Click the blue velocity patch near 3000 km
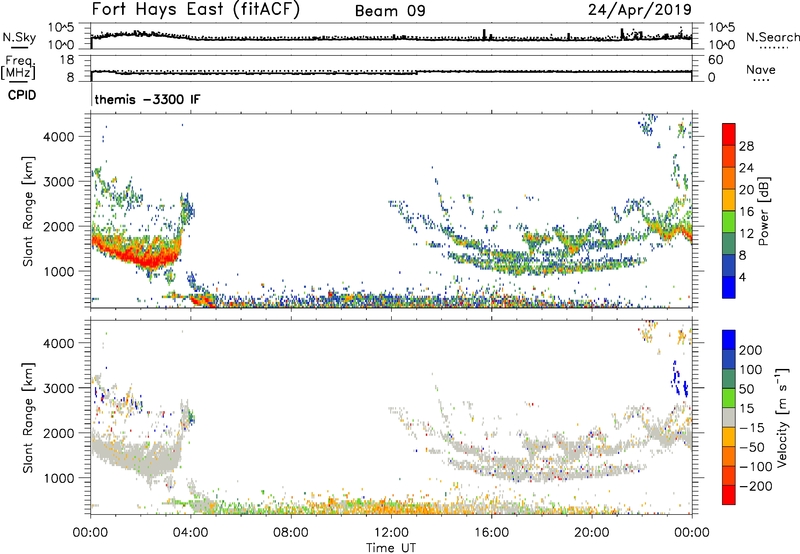 click(680, 379)
